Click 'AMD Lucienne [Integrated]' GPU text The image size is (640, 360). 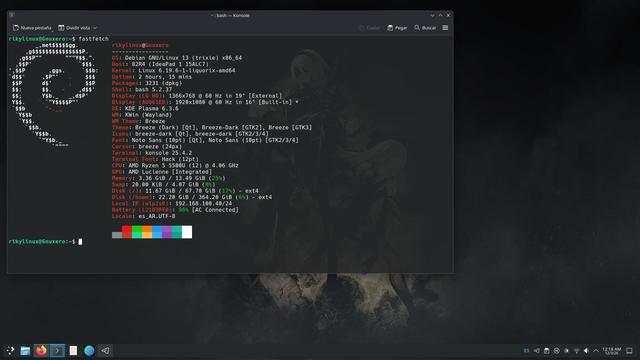(170, 172)
